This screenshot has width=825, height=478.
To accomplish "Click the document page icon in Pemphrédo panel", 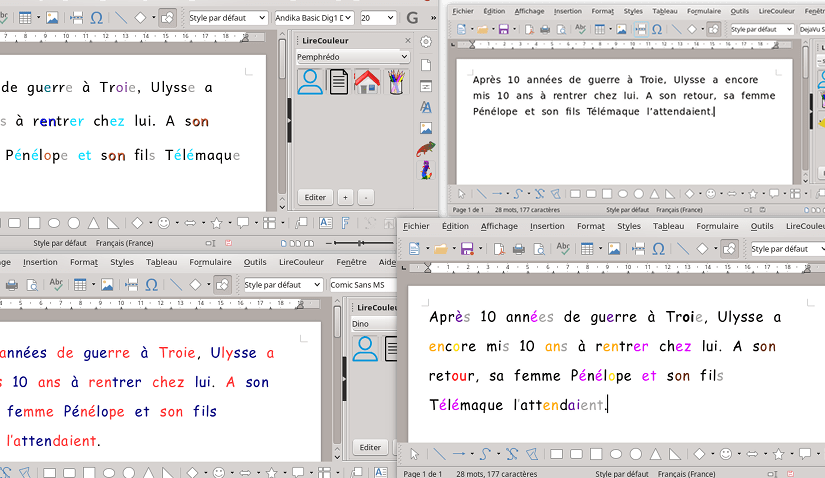I will pyautogui.click(x=339, y=81).
